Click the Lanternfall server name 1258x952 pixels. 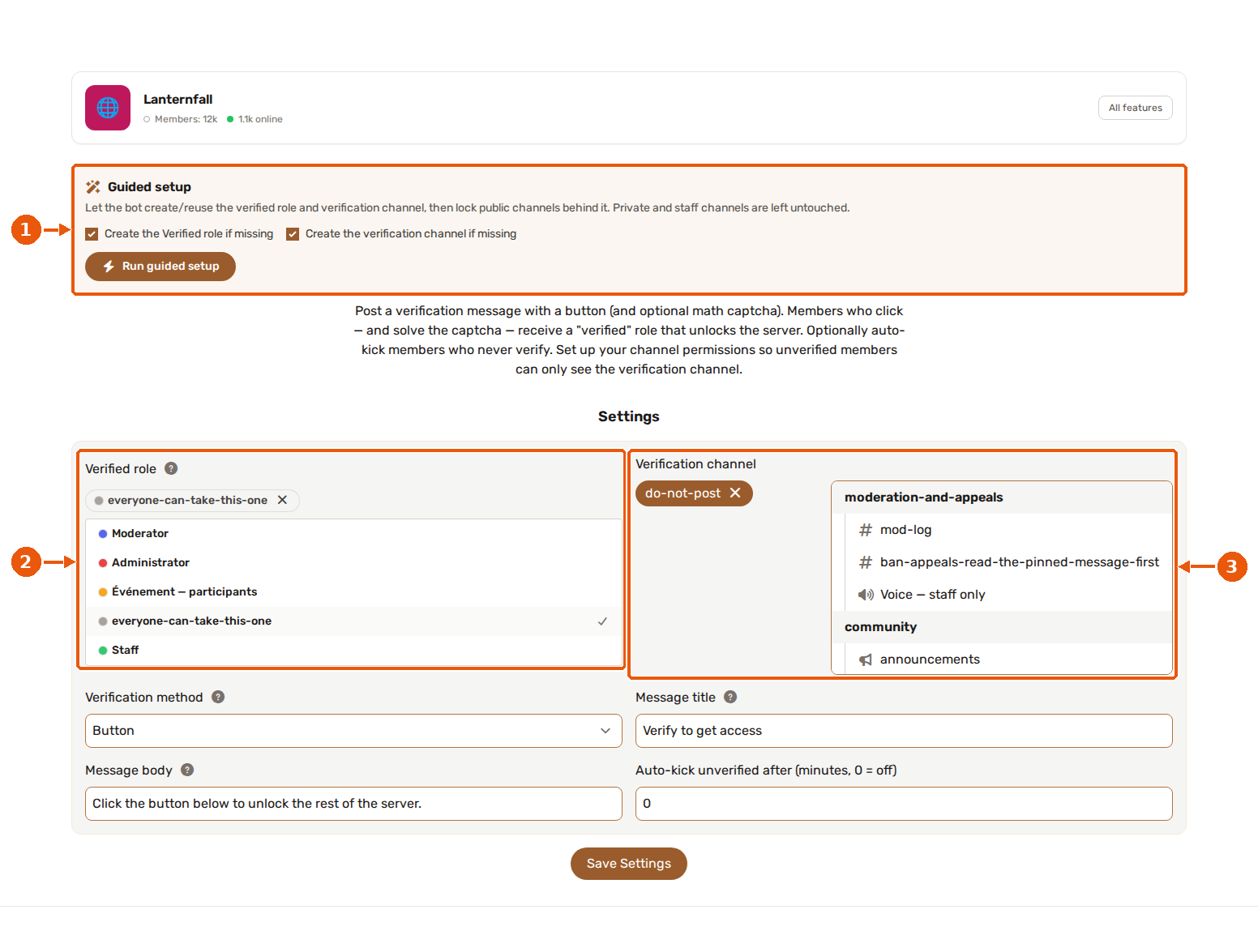[x=178, y=100]
